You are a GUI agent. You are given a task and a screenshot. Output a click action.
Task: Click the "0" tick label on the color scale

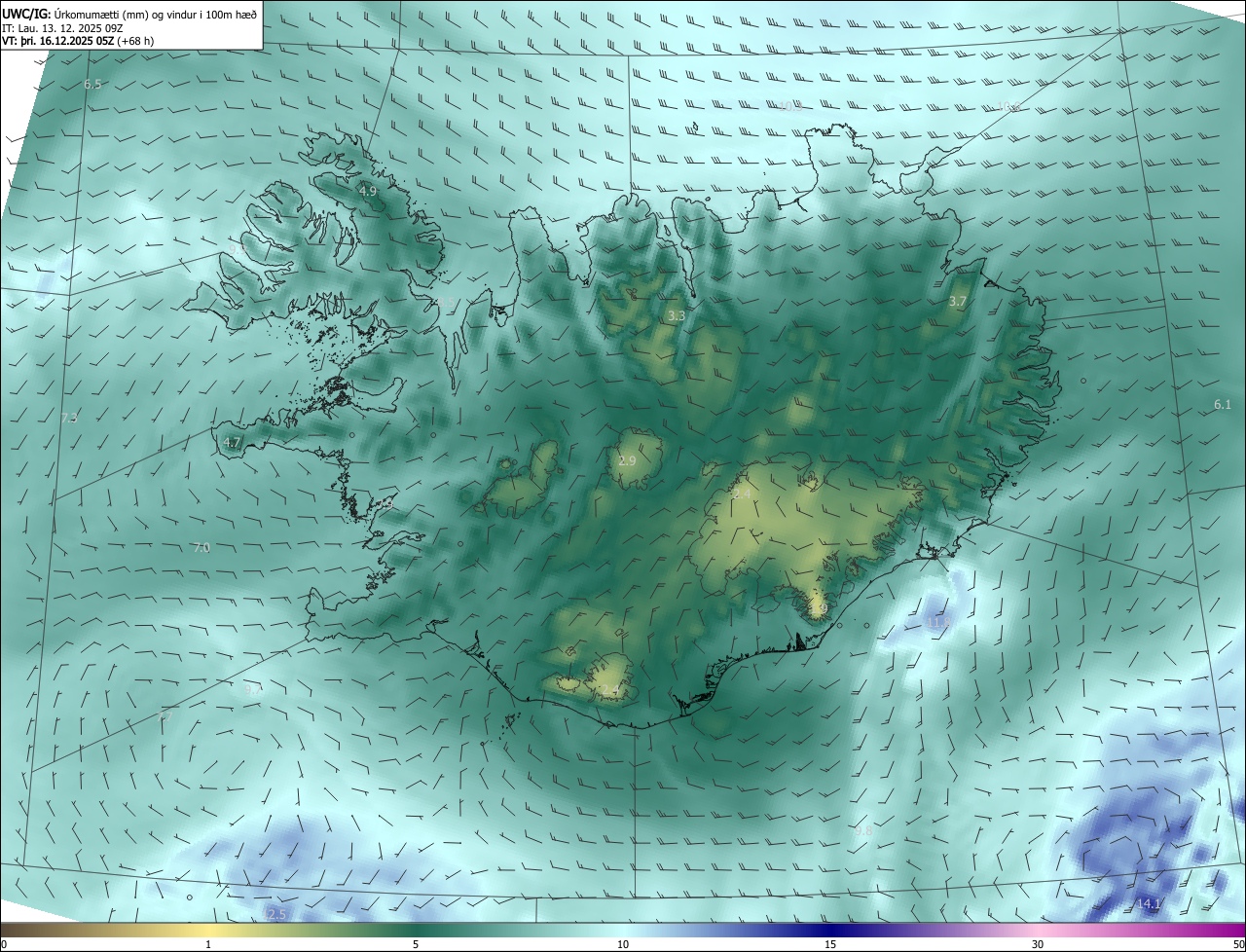(4, 944)
